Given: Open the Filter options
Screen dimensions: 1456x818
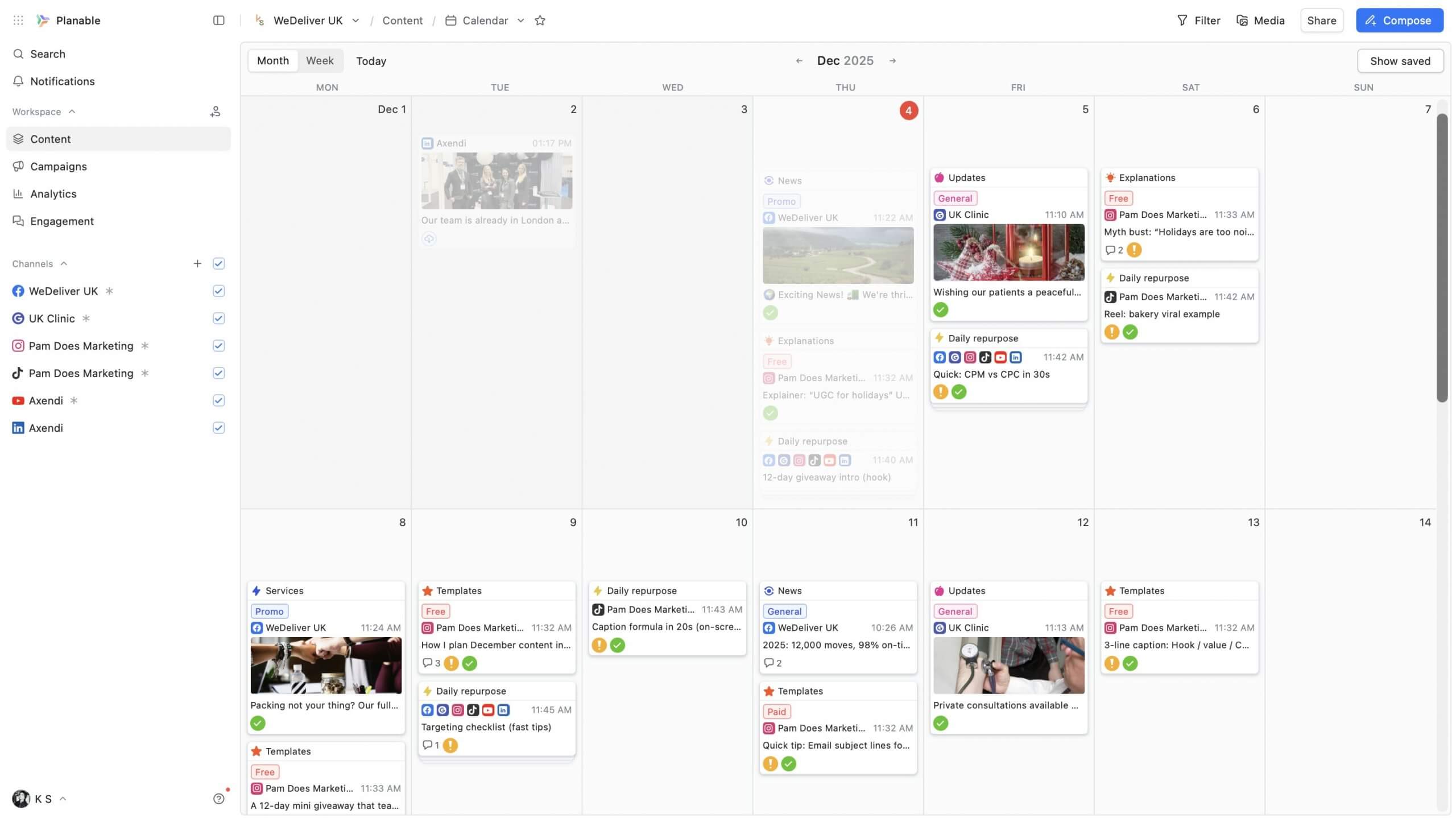Looking at the screenshot, I should point(1199,20).
